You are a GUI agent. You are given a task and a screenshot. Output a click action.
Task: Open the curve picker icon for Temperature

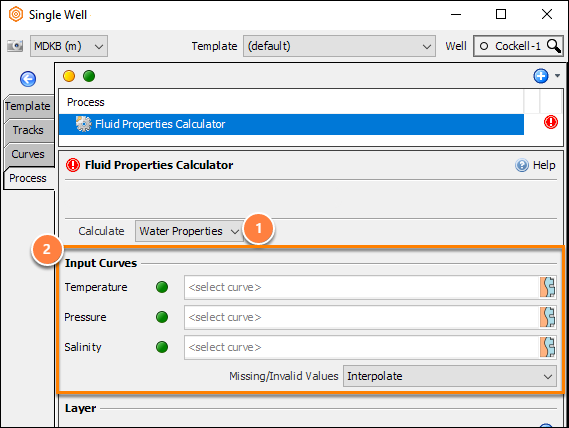tap(547, 287)
